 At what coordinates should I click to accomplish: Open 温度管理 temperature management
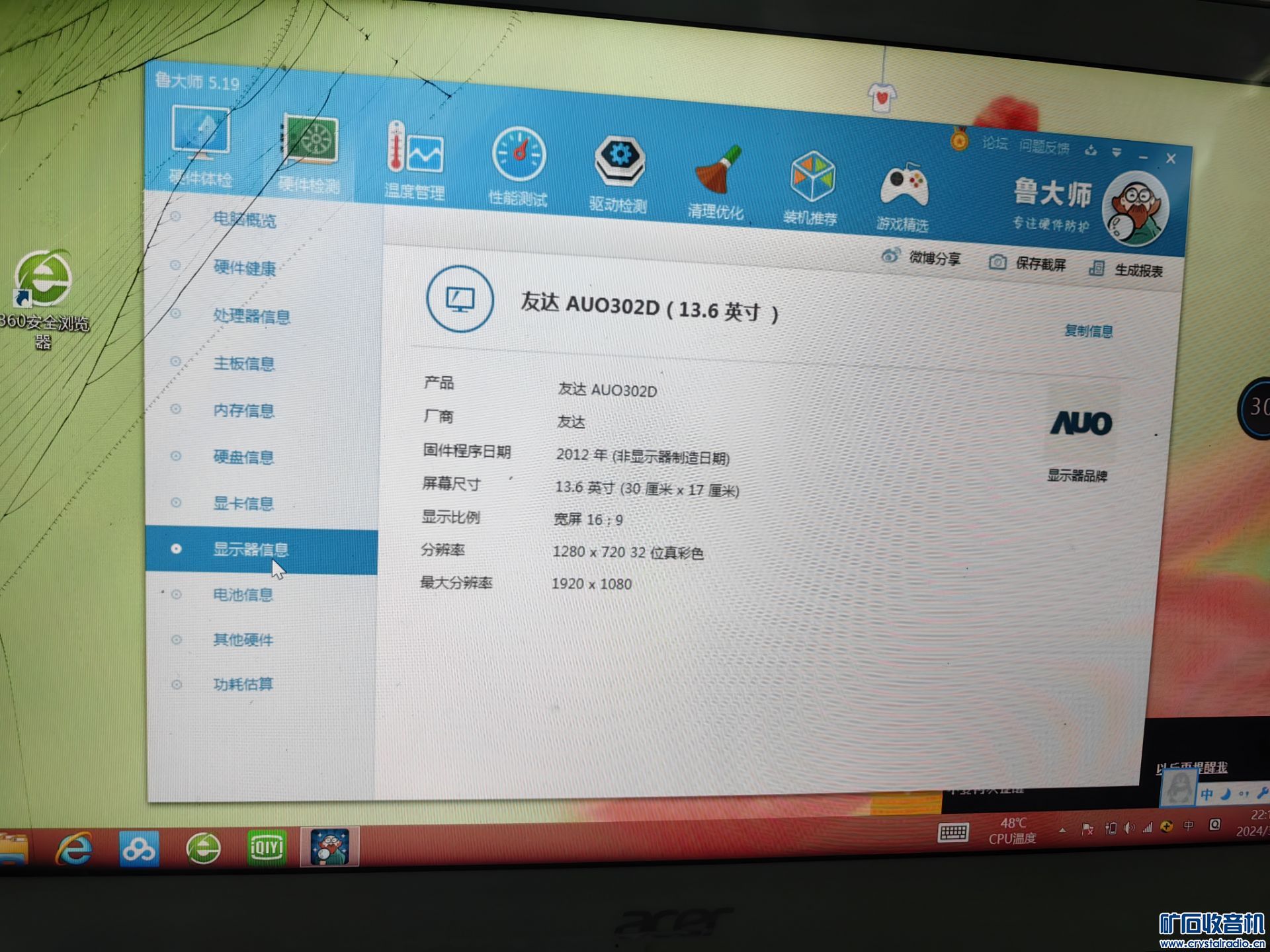point(415,160)
